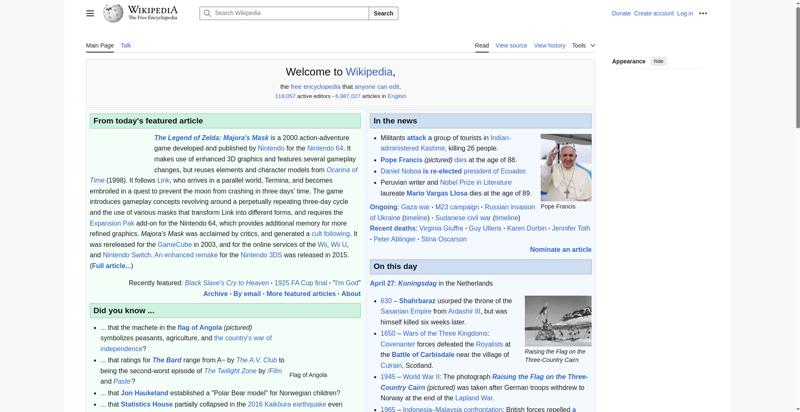The image size is (800, 412).
Task: Click the Battle of Carbisdale link
Action: click(423, 355)
